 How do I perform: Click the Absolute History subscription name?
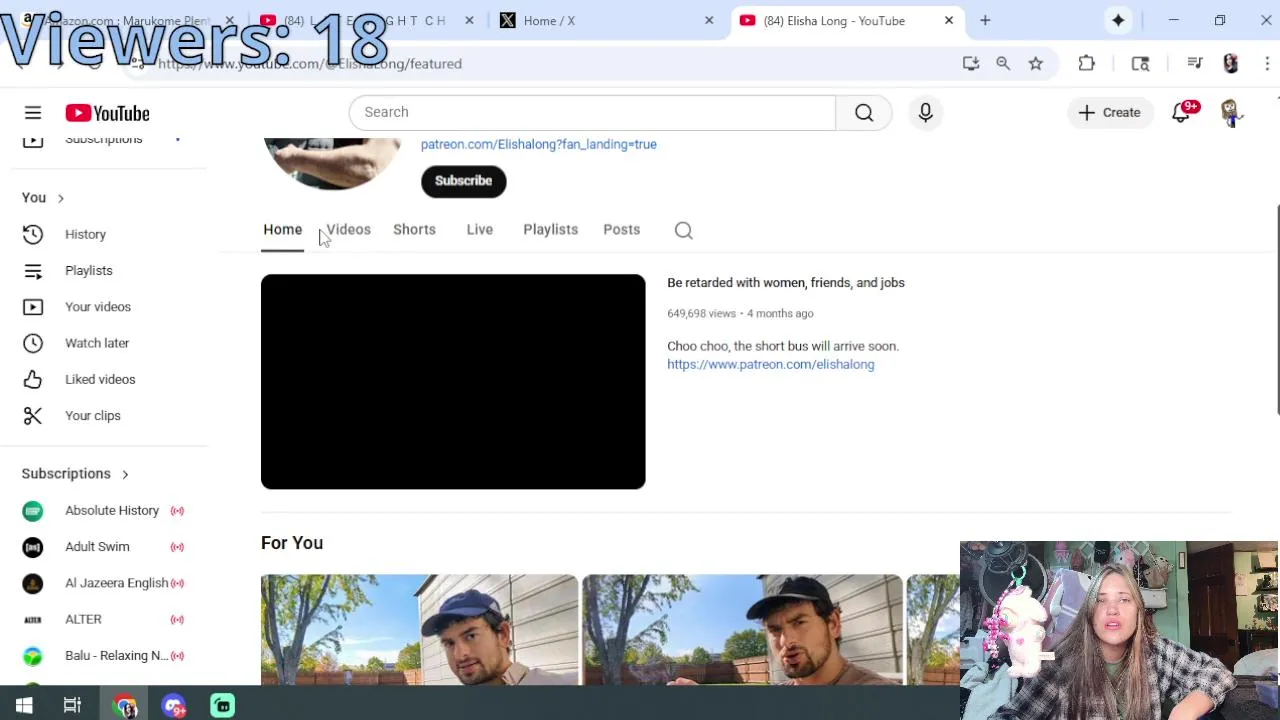(x=112, y=510)
